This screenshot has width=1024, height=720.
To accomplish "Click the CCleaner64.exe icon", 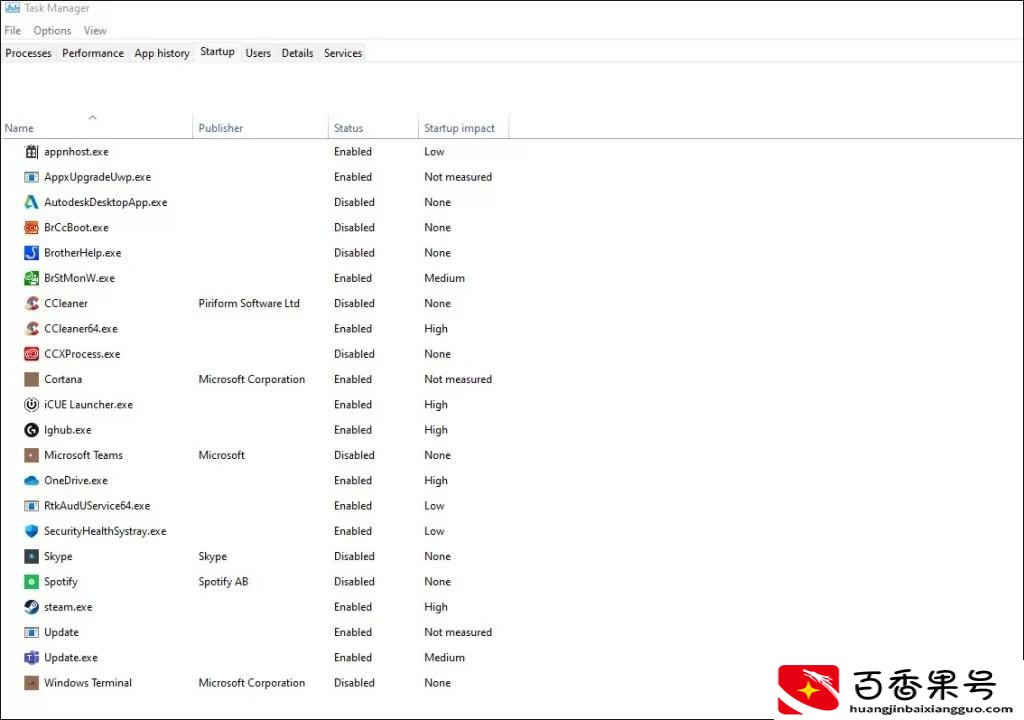I will 31,329.
